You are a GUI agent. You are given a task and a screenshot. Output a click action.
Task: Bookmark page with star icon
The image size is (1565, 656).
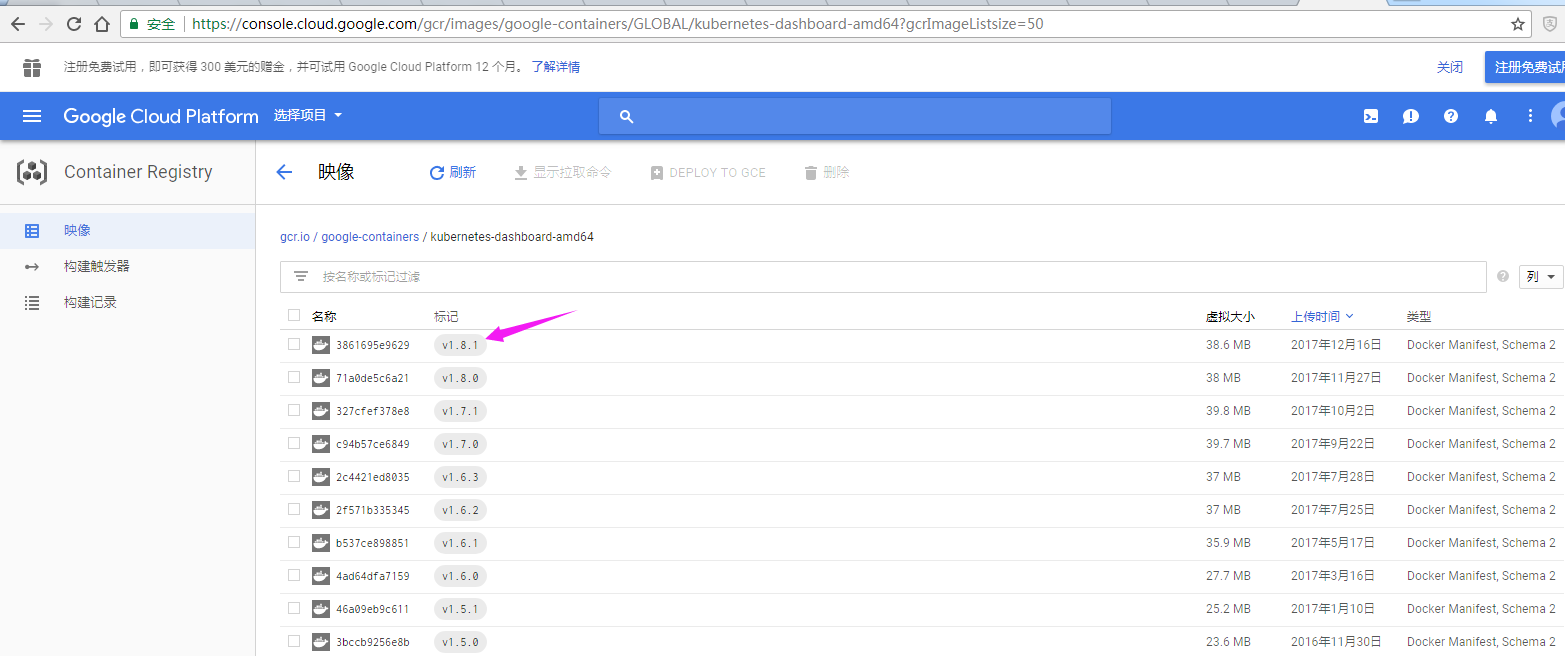(1518, 23)
